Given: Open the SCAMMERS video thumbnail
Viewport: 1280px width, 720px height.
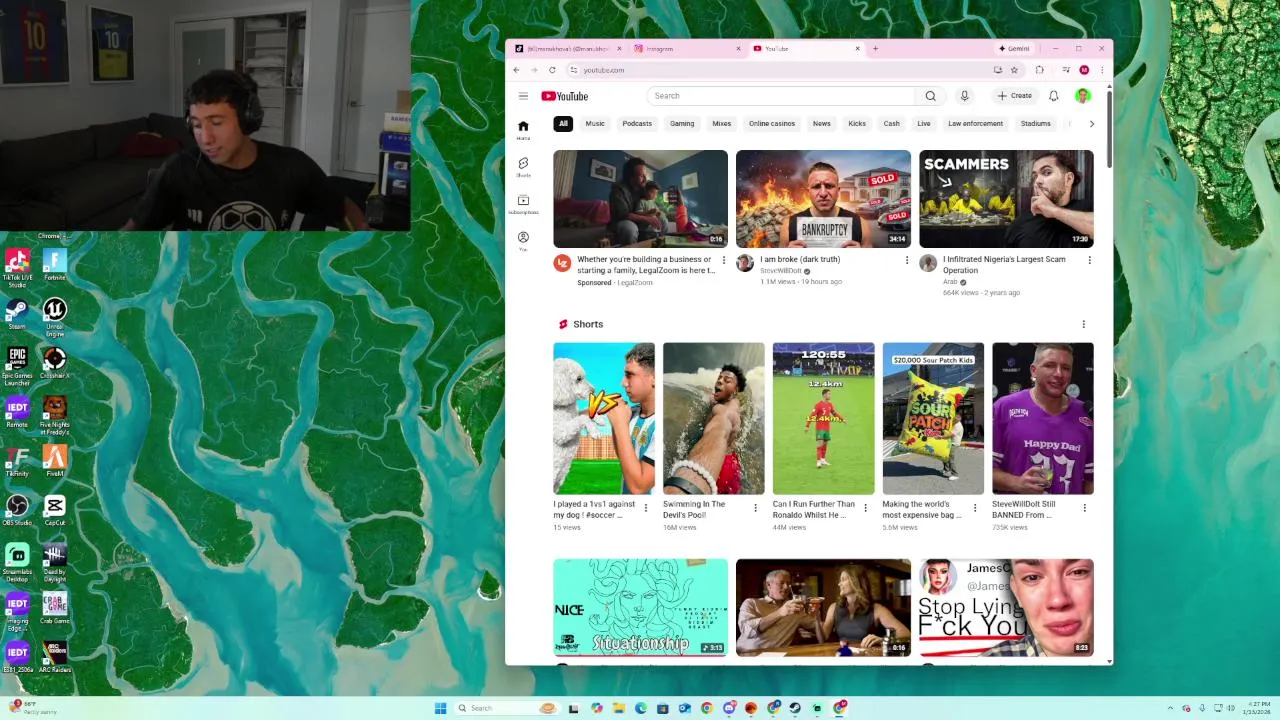Looking at the screenshot, I should point(1006,199).
